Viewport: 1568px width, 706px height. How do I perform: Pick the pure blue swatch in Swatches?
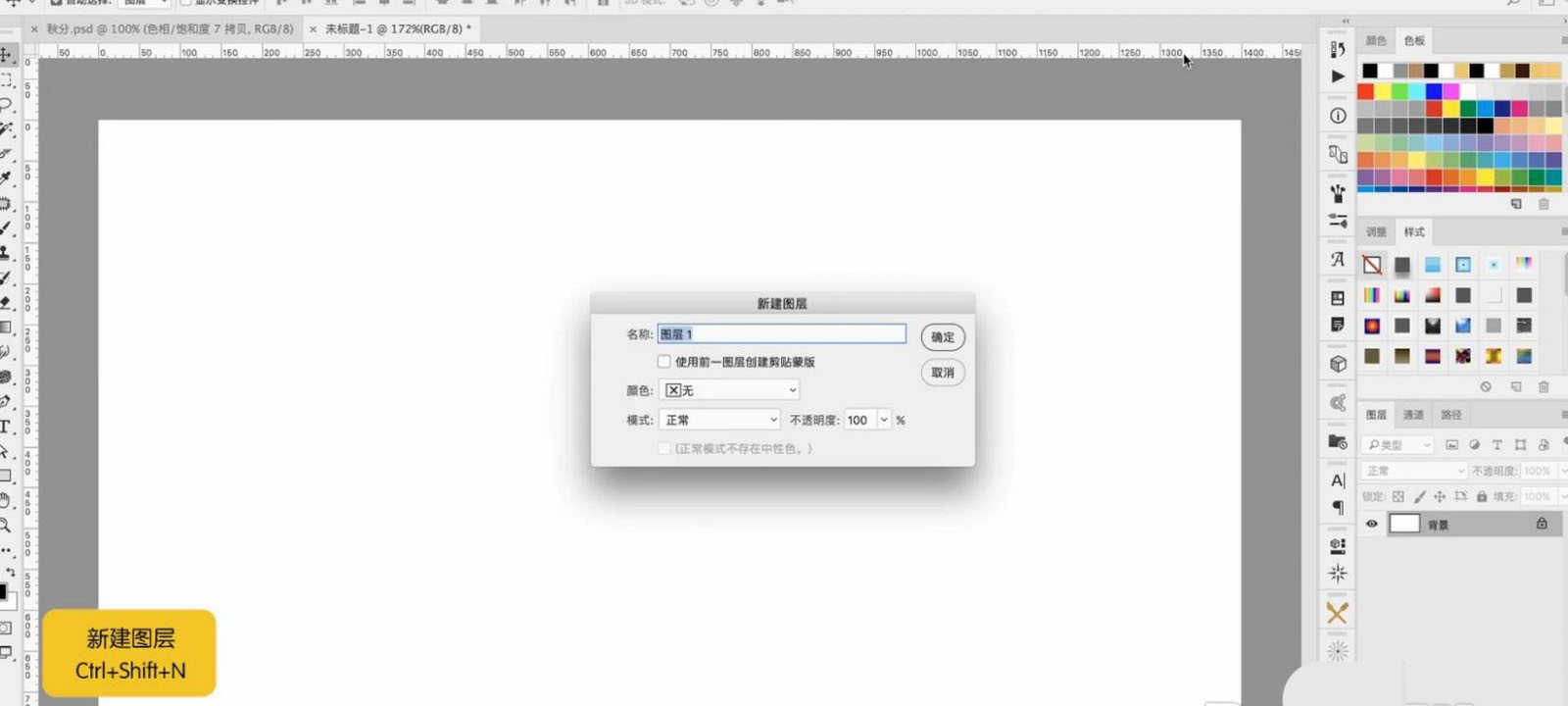click(x=1434, y=91)
